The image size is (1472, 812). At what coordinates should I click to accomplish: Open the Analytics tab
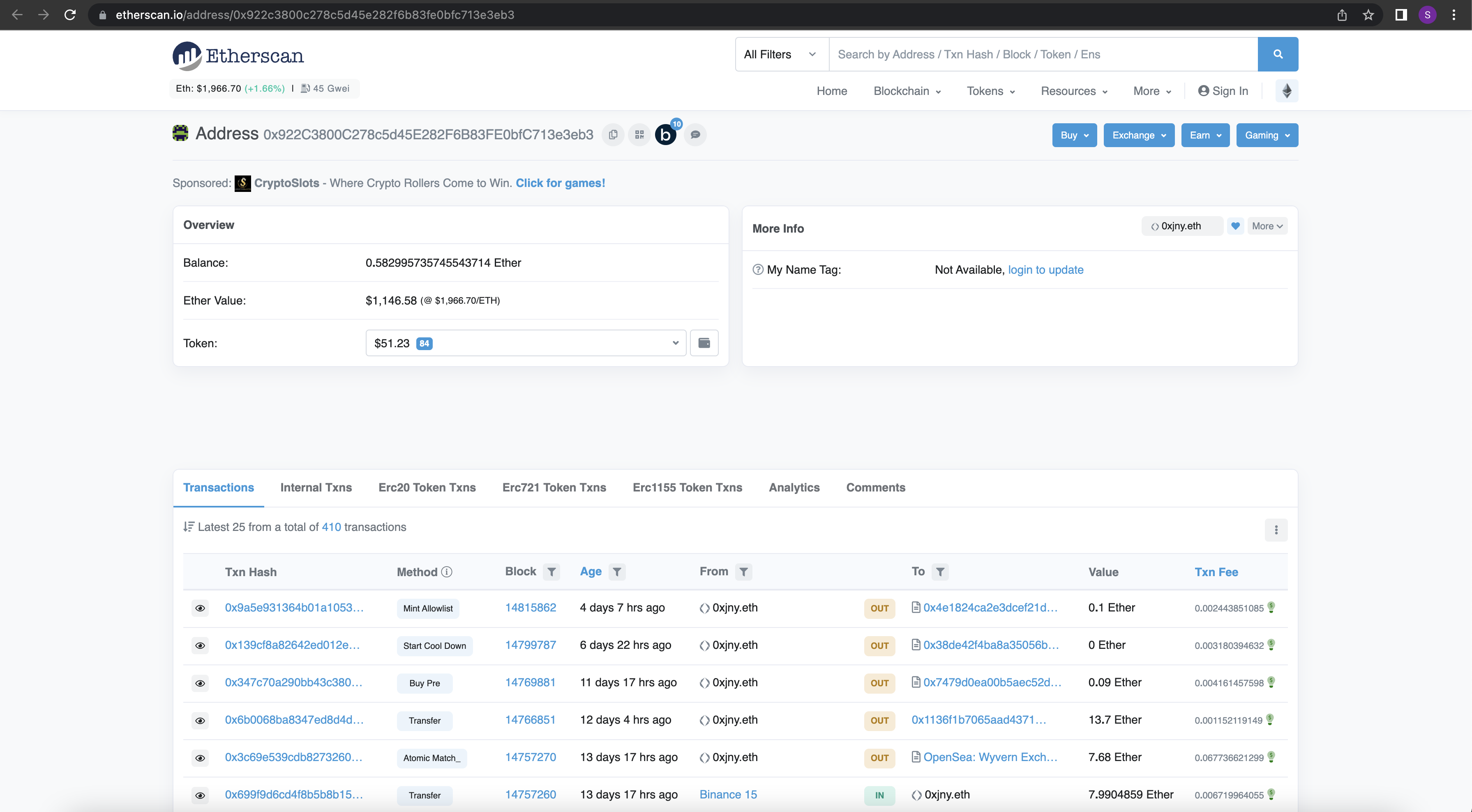794,487
